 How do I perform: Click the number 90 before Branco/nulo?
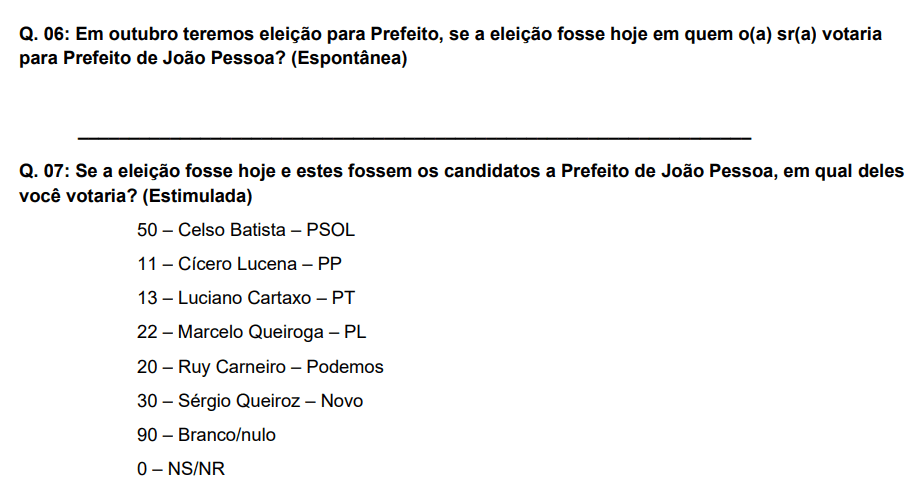click(x=147, y=435)
